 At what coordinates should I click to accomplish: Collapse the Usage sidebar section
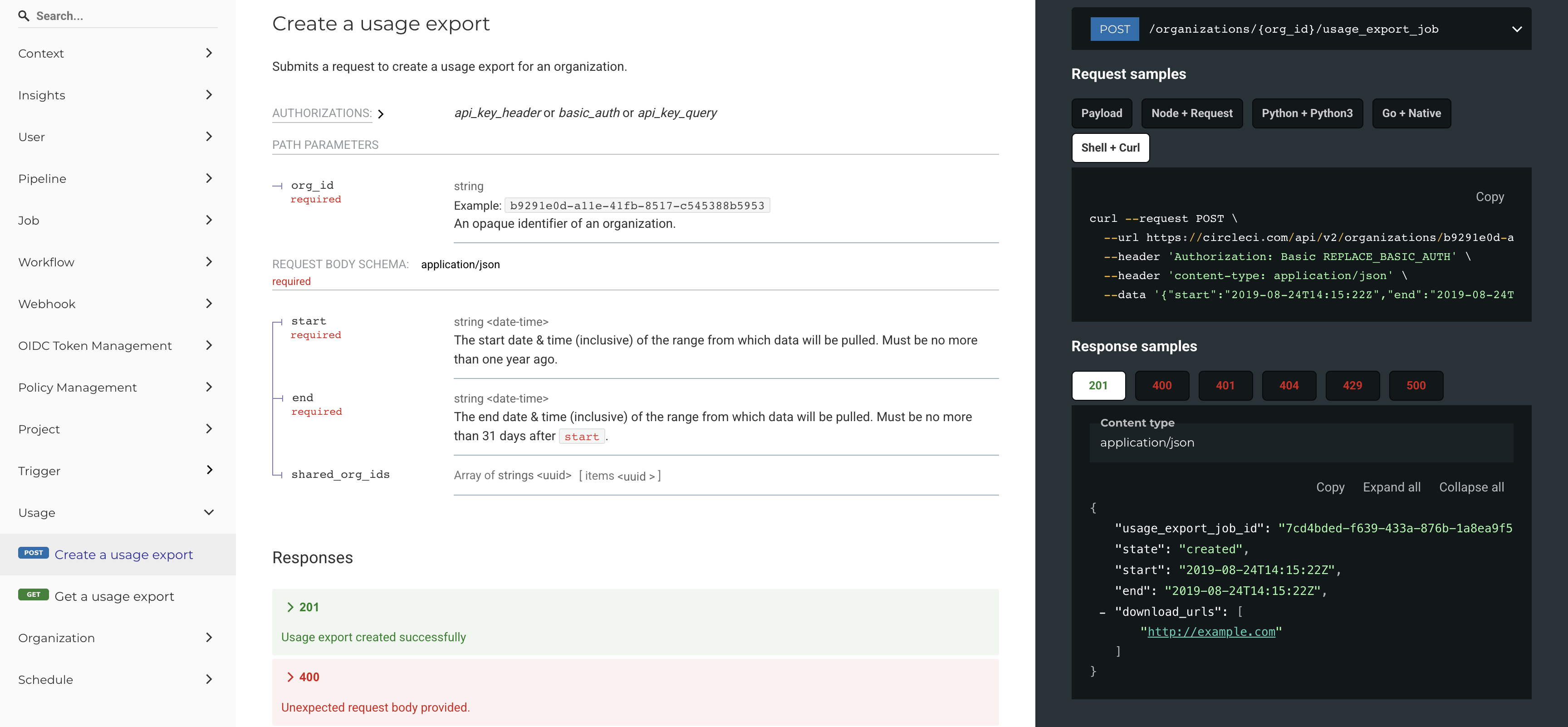209,512
